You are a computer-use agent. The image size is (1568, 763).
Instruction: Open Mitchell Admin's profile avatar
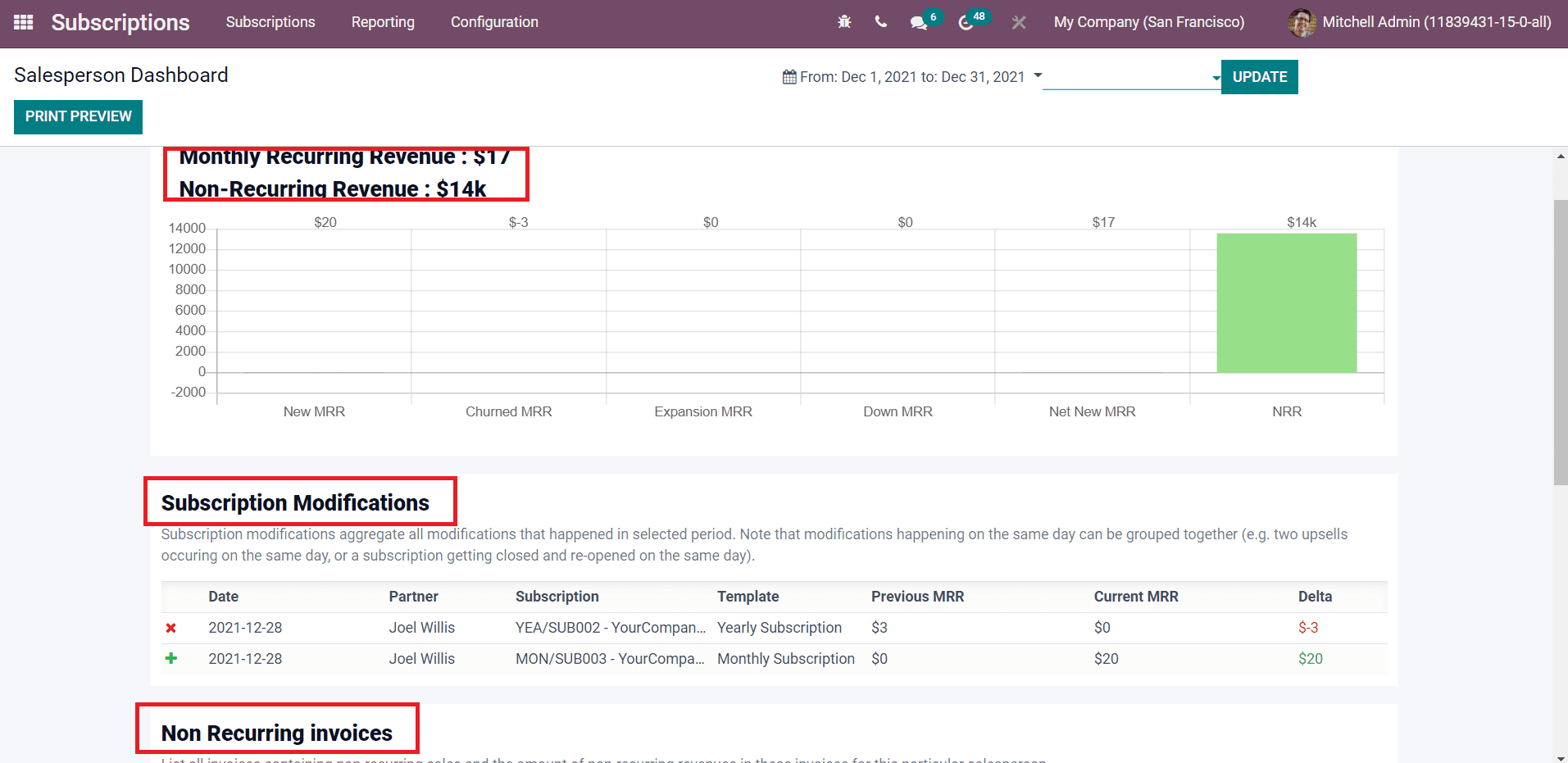[1302, 22]
